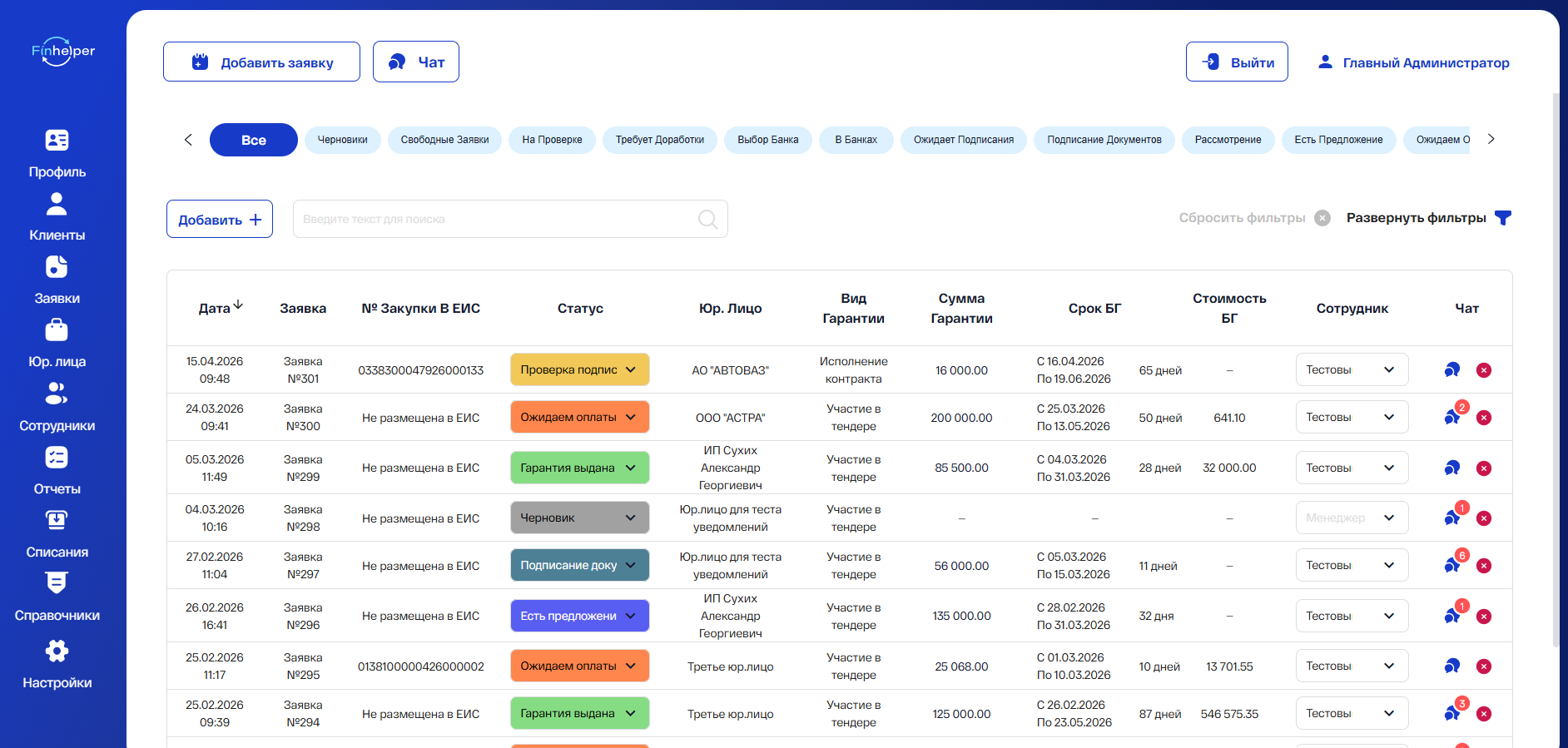Select the Все status tab
This screenshot has width=1568, height=748.
click(x=254, y=140)
